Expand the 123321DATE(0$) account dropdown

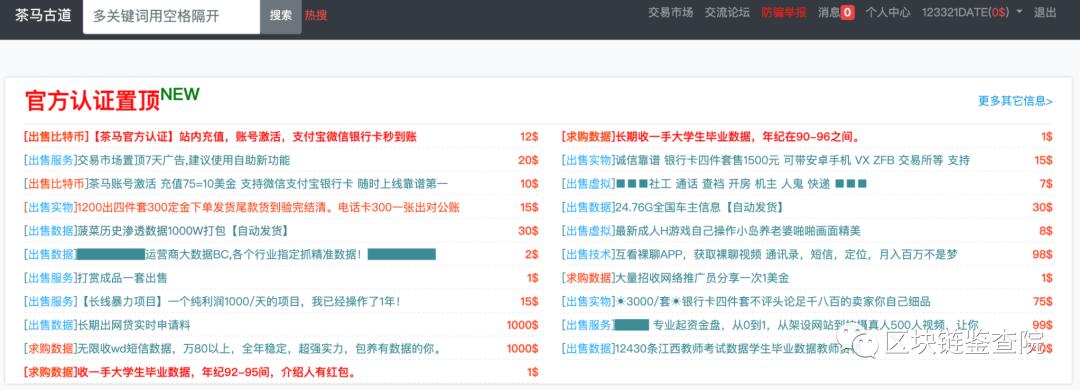[972, 12]
